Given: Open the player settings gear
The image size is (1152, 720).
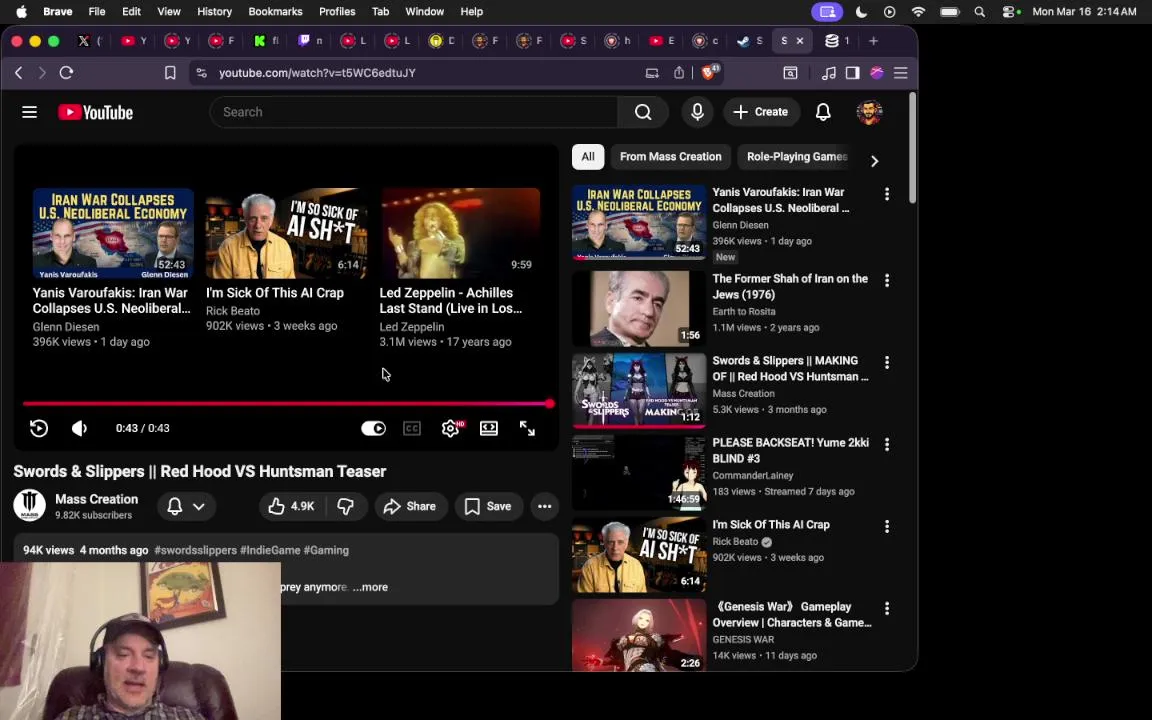Looking at the screenshot, I should pos(451,428).
